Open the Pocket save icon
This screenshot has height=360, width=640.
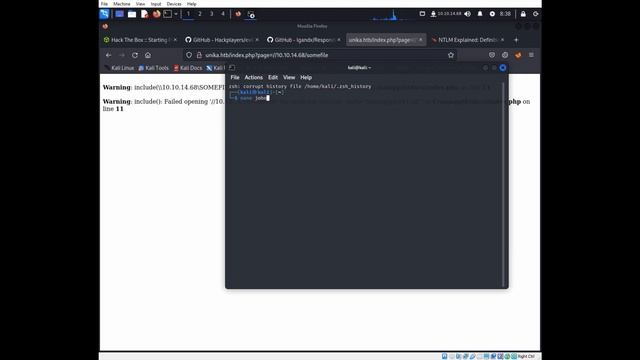point(492,55)
